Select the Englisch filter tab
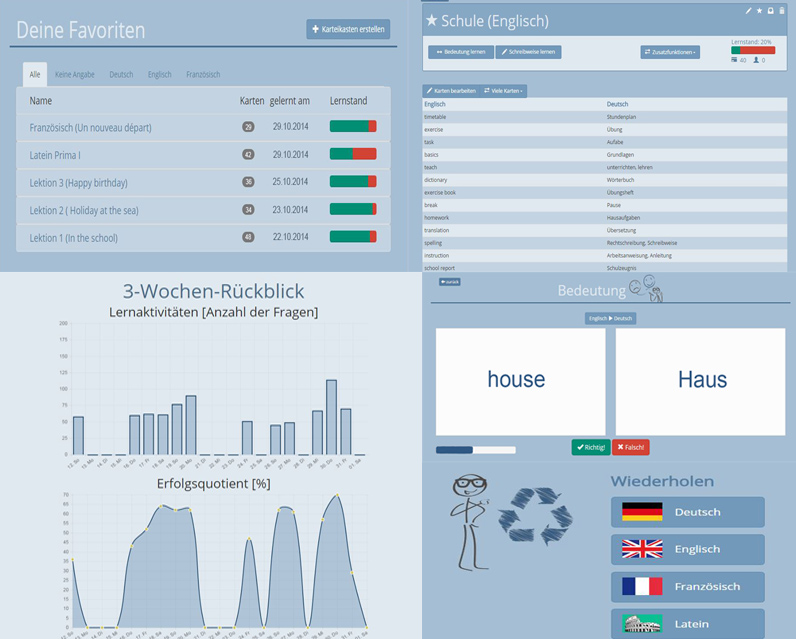 tap(159, 75)
